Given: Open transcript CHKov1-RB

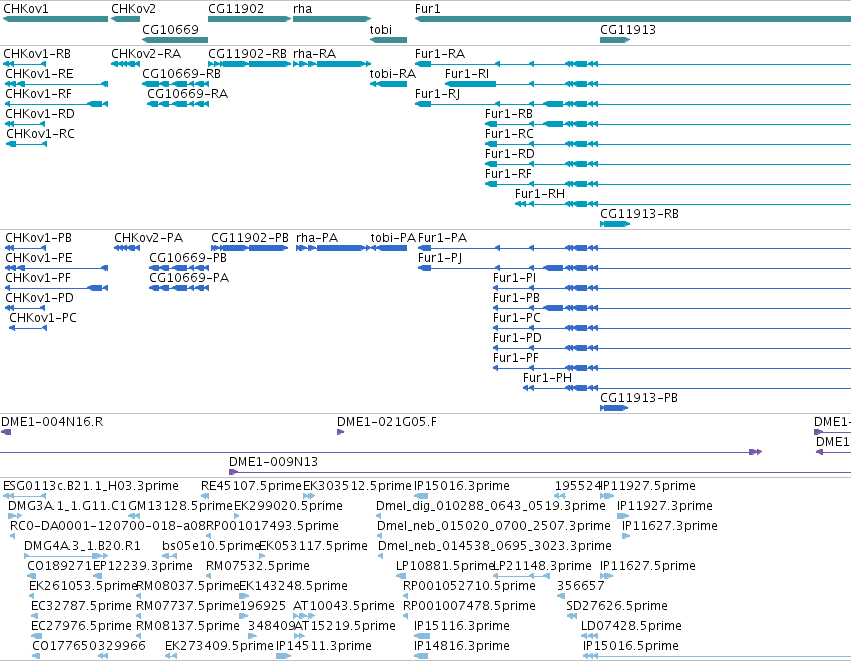Looking at the screenshot, I should click(37, 54).
